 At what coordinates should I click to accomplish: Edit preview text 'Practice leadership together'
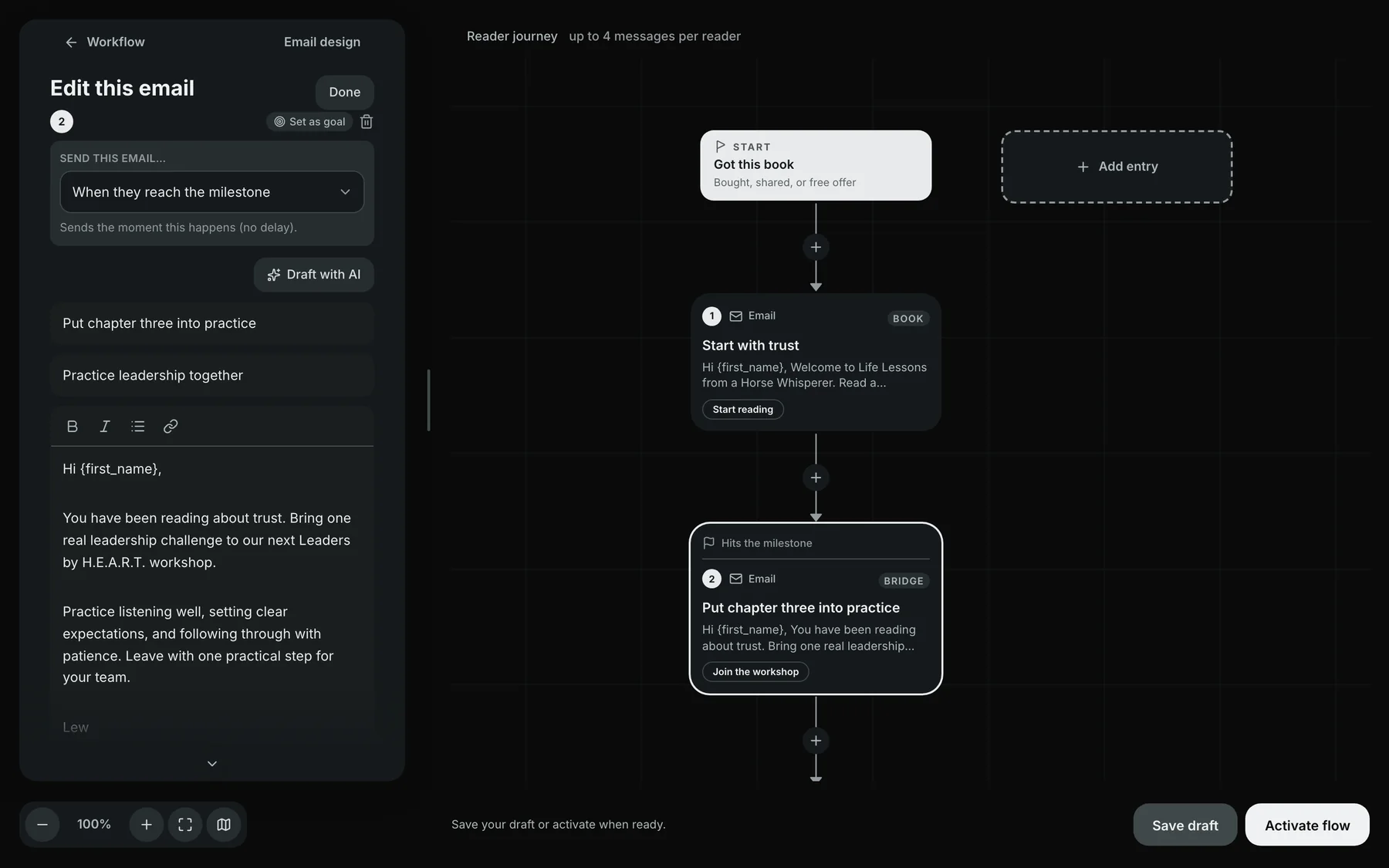tap(212, 375)
